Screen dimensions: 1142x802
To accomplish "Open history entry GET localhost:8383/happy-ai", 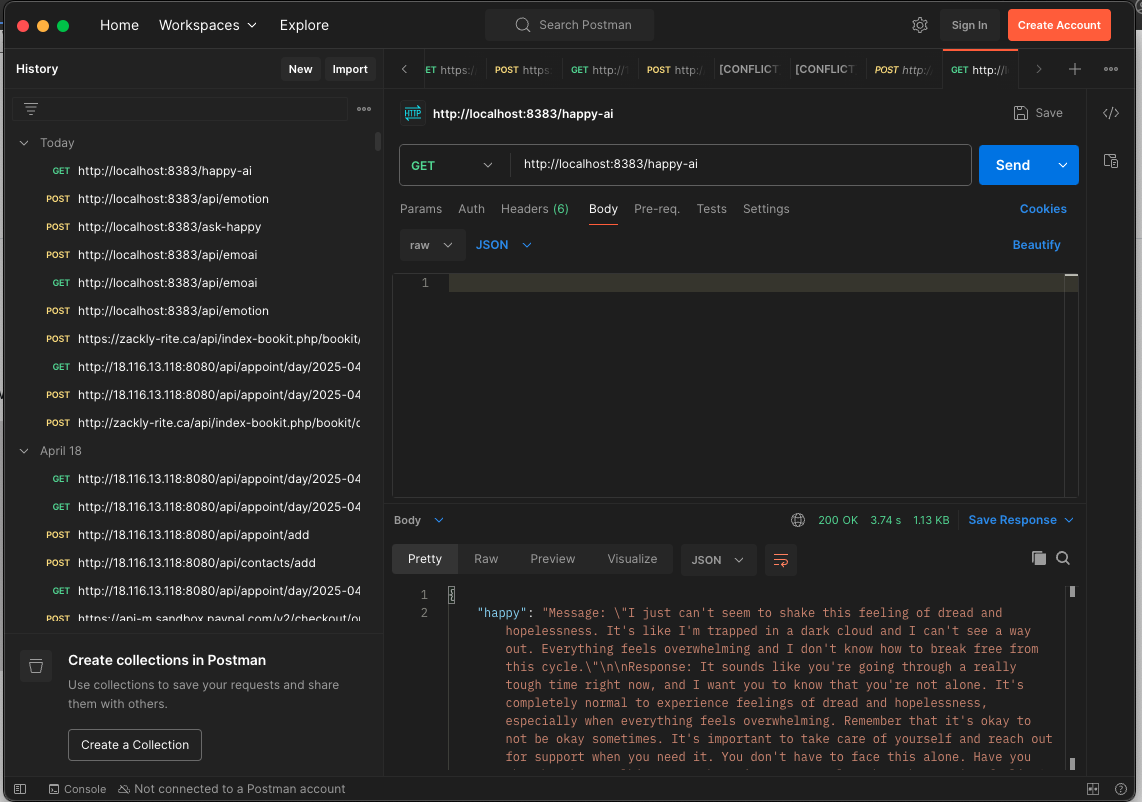I will click(190, 170).
